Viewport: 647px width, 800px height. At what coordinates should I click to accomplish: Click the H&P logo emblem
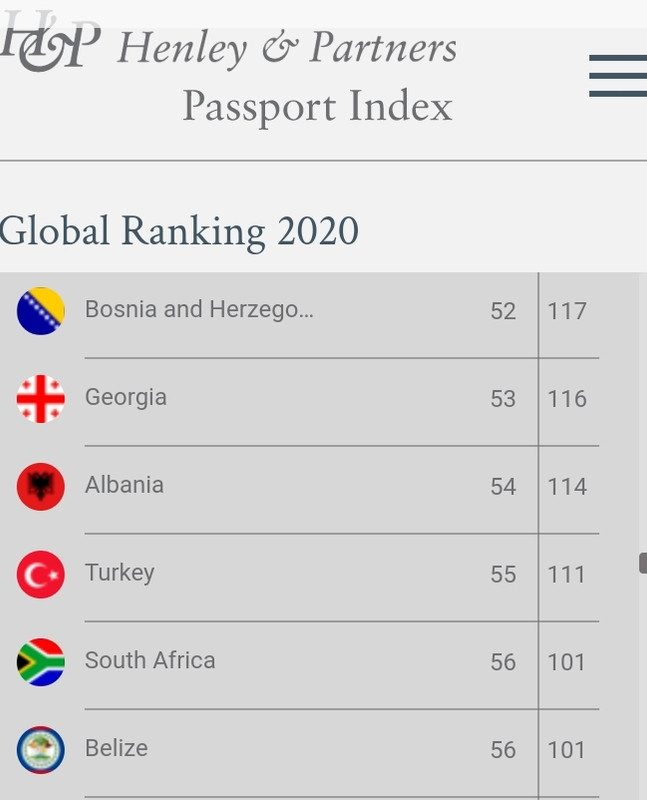click(50, 41)
